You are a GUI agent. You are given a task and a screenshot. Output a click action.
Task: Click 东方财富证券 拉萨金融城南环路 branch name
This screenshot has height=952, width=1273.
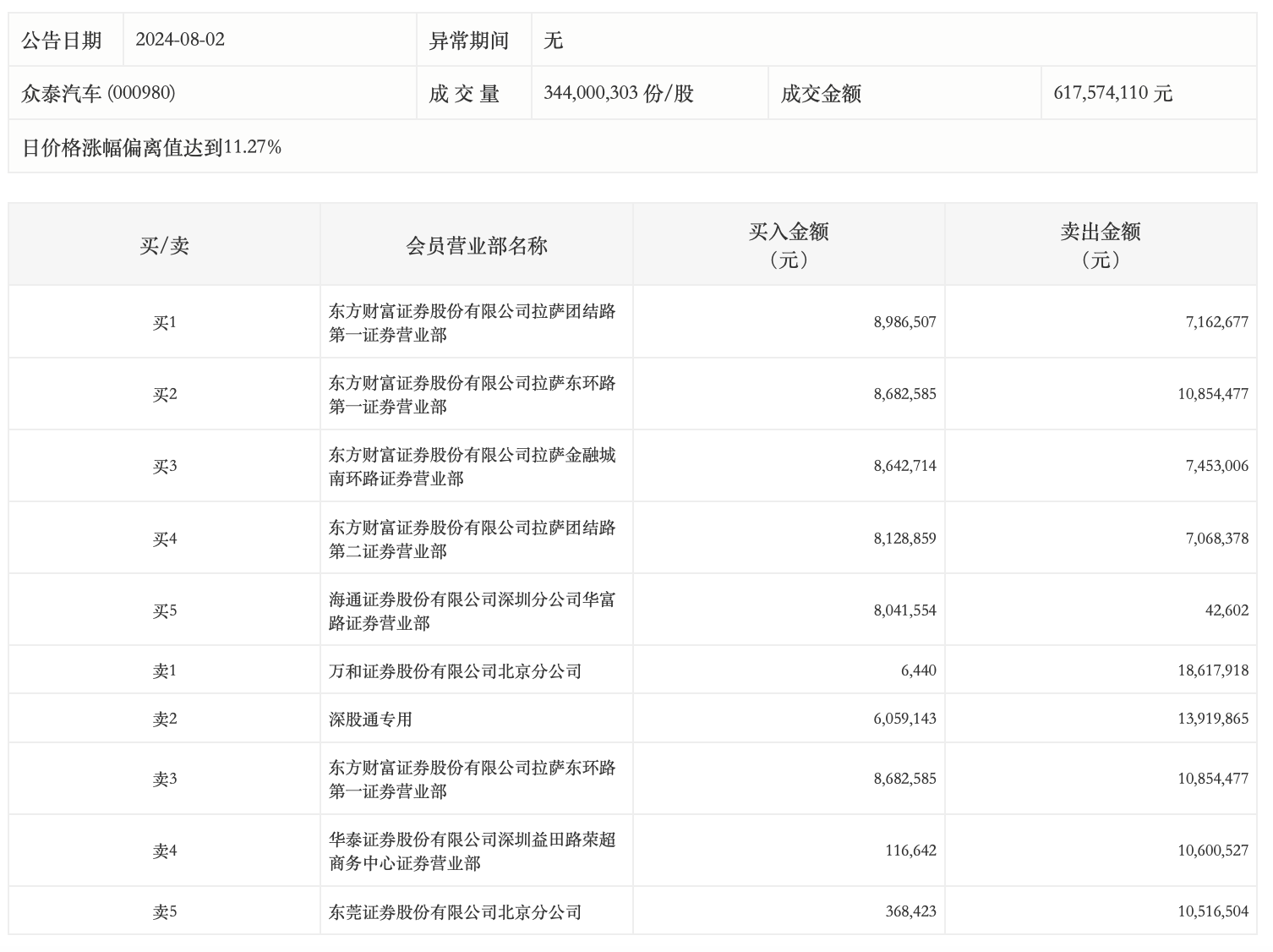[472, 466]
